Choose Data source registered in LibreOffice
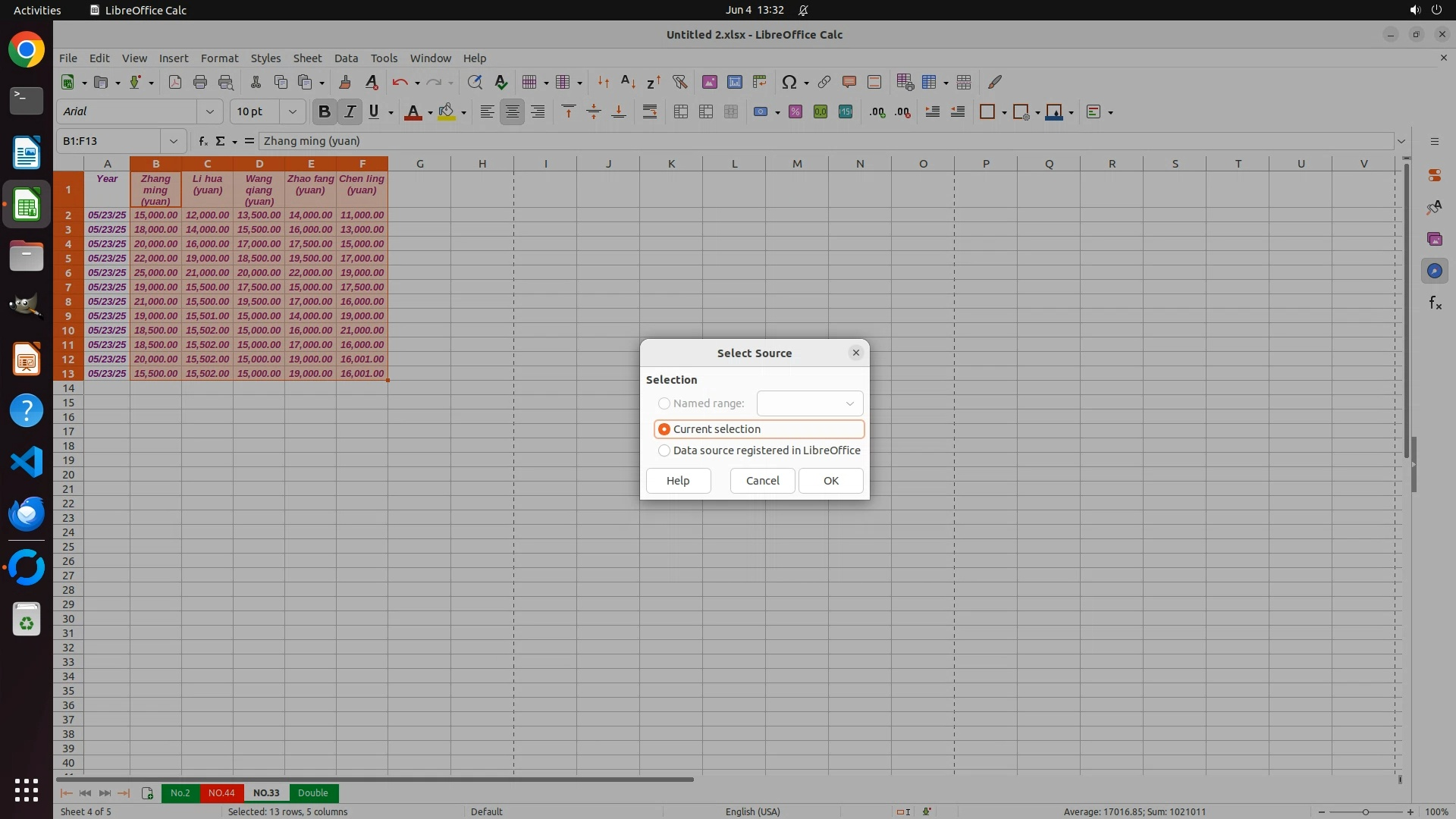Image resolution: width=1456 pixels, height=819 pixels. click(x=664, y=450)
